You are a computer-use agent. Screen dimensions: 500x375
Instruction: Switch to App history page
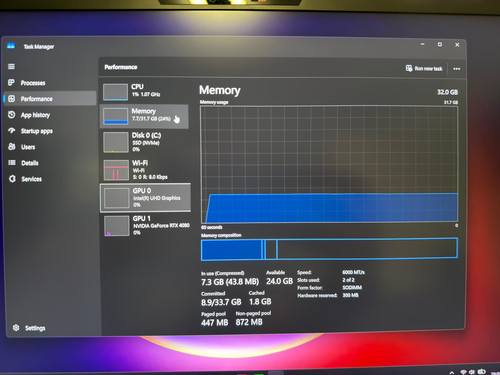(x=50, y=115)
